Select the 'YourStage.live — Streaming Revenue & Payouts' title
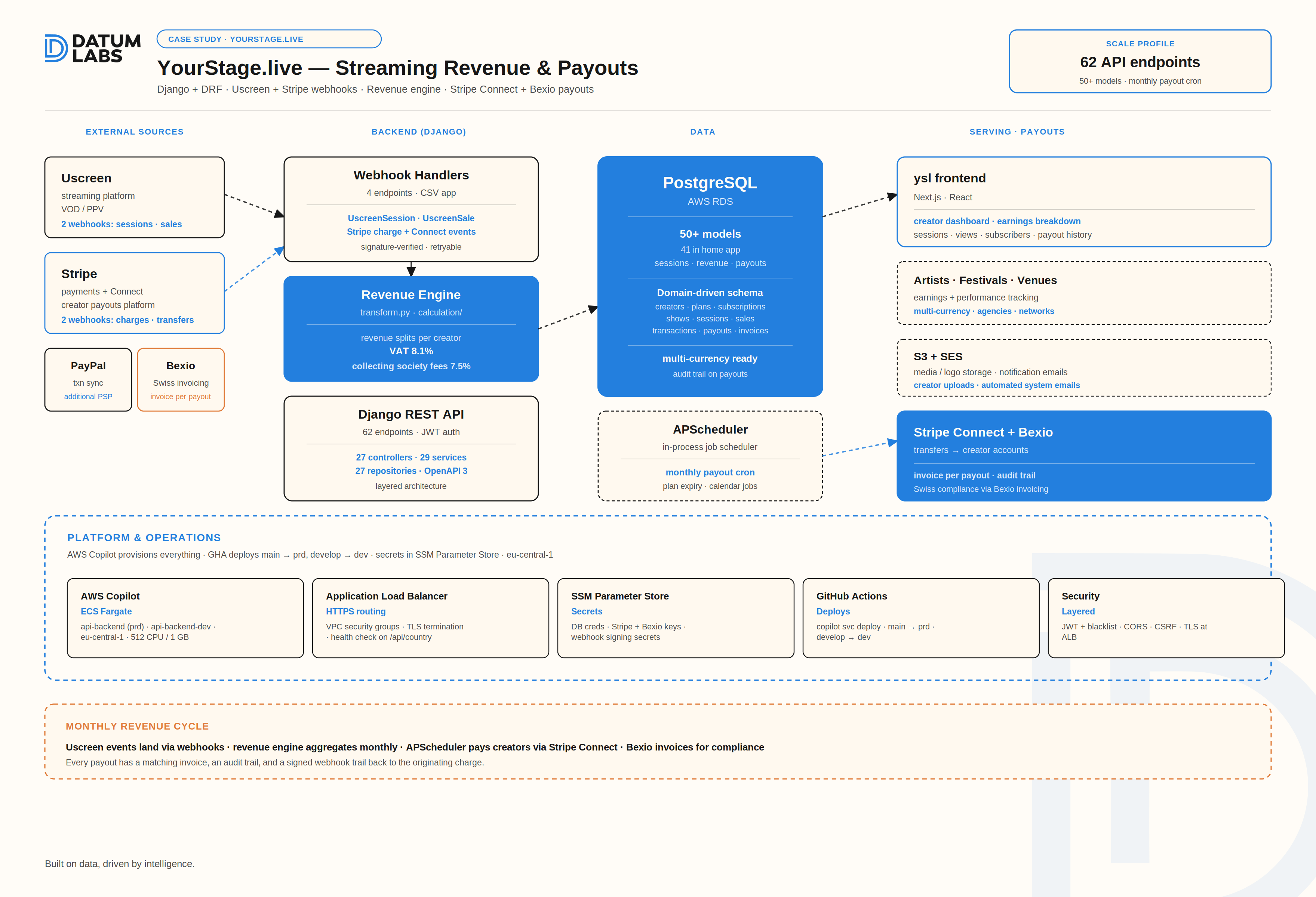Screen dimensions: 1316x897 click(397, 68)
